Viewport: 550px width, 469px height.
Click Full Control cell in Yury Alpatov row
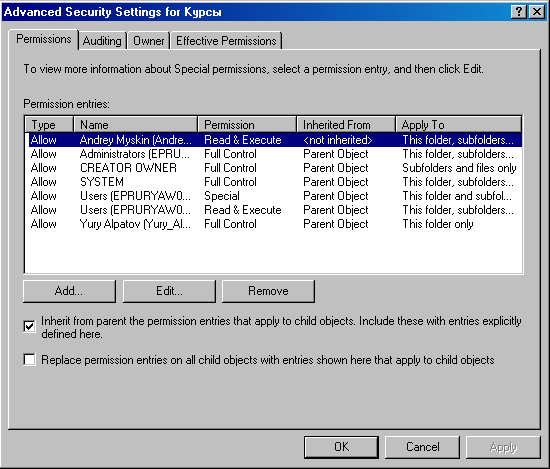230,224
